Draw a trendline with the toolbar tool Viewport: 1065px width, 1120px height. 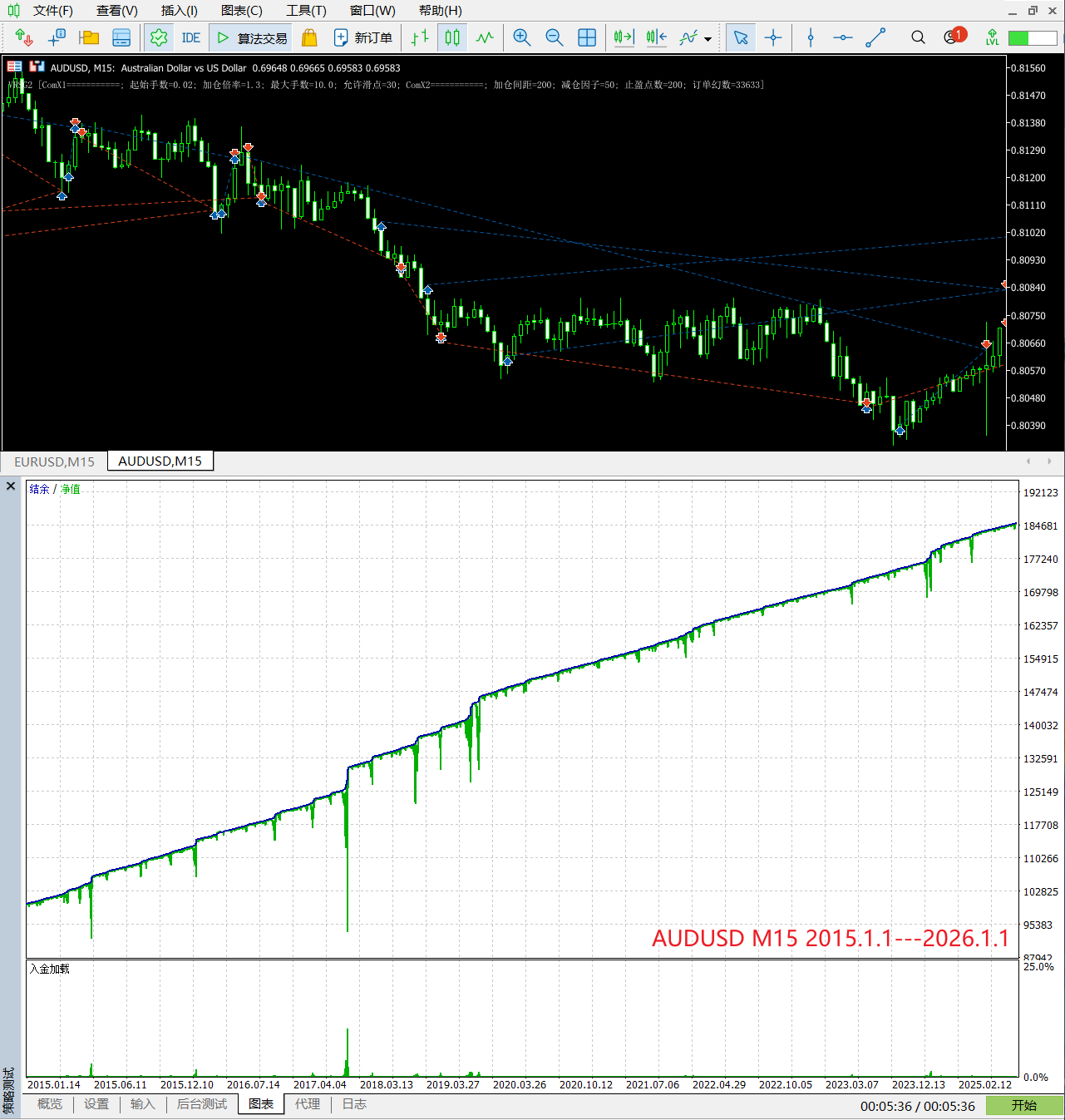coord(875,37)
